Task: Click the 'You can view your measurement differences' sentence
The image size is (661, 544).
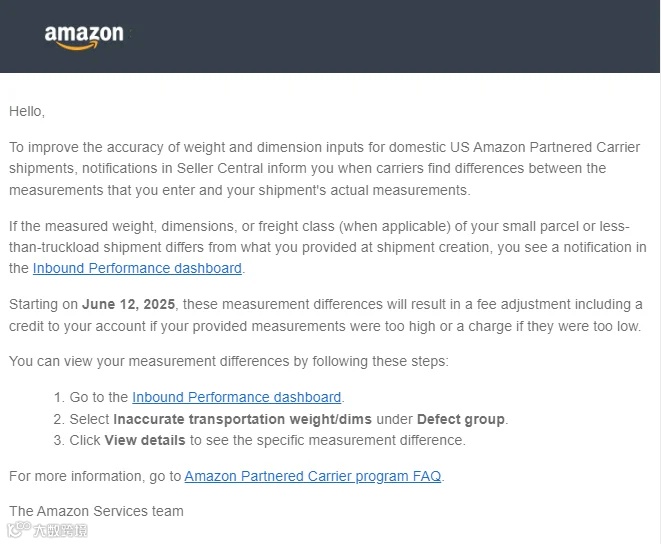Action: pyautogui.click(x=228, y=361)
